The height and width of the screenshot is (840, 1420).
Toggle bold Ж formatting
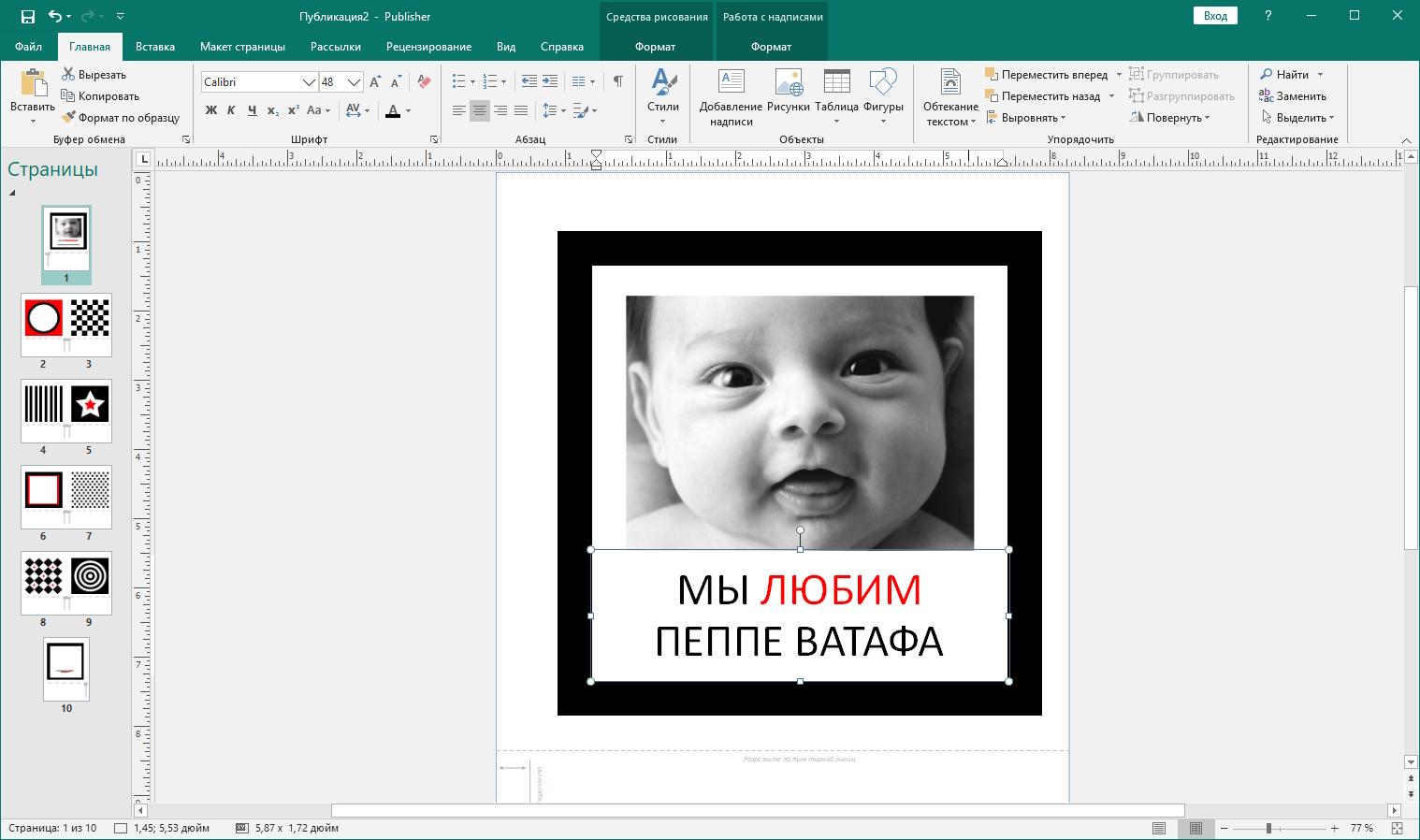210,110
